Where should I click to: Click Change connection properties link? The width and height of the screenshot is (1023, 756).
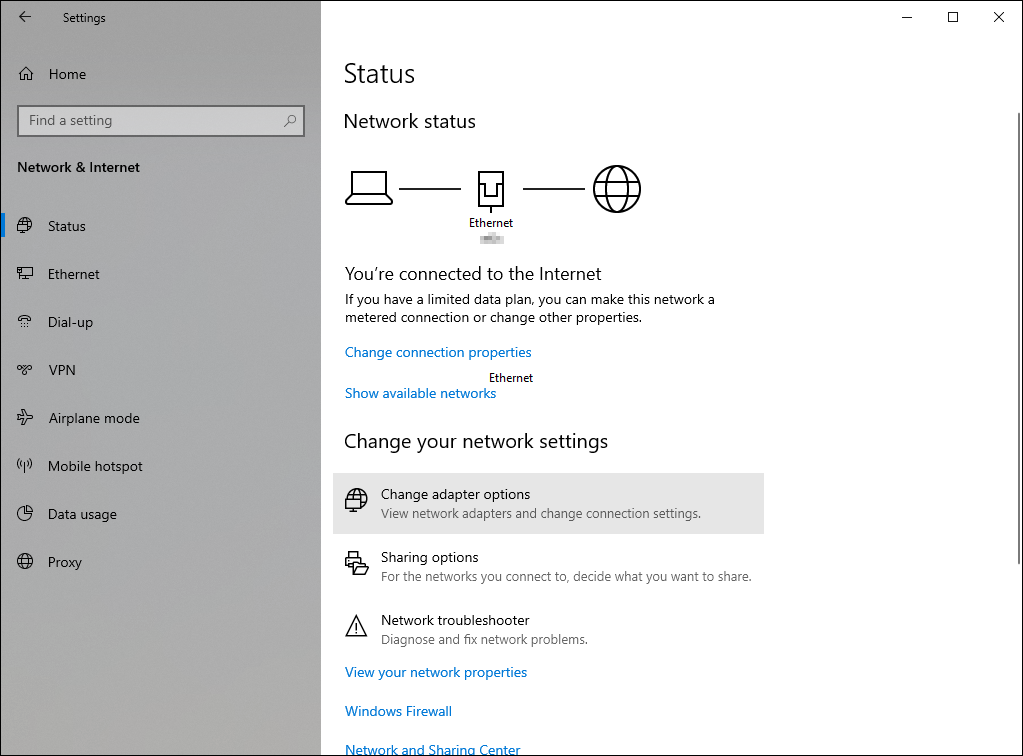(x=438, y=352)
